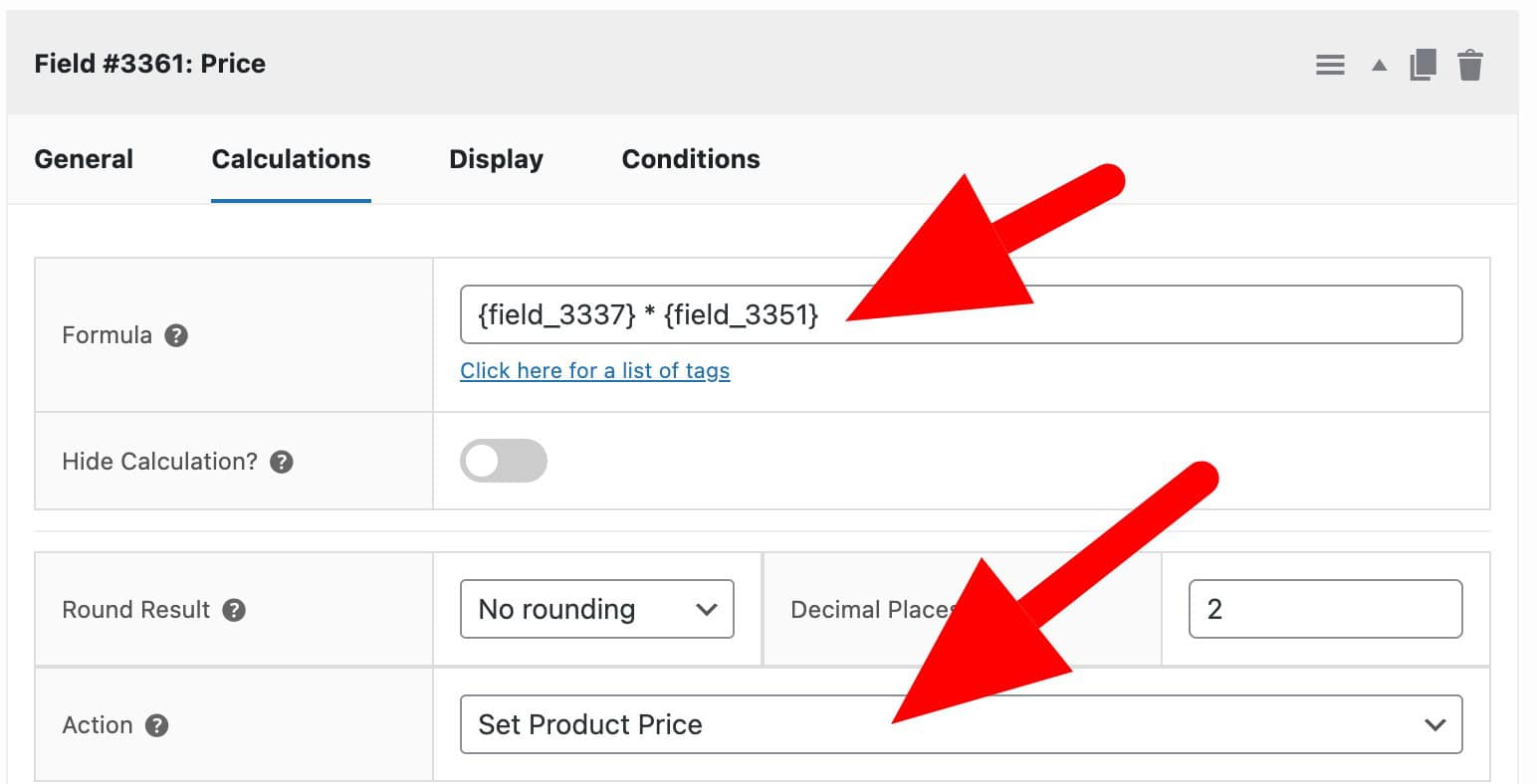Click the Round Result help icon
1537x784 pixels.
[234, 610]
